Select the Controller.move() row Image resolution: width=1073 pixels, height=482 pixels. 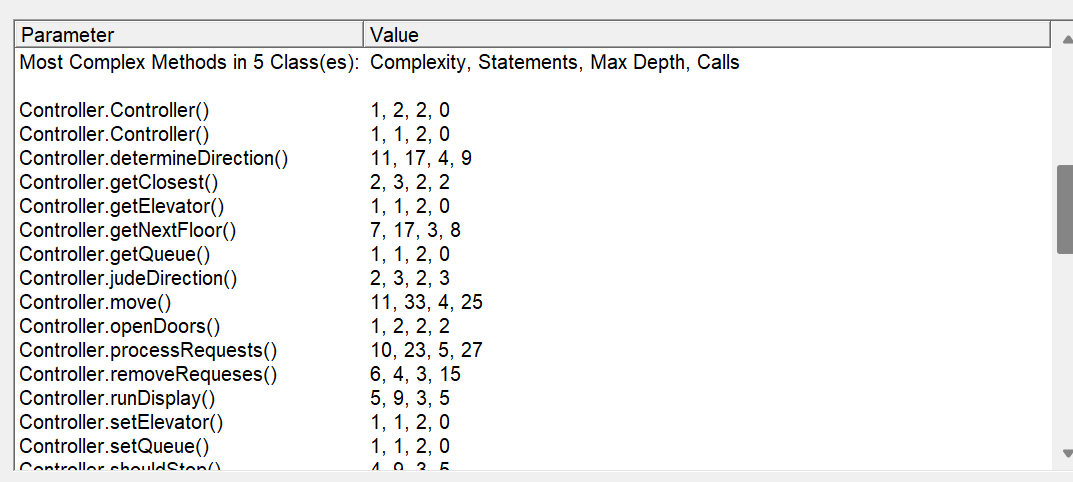(x=533, y=302)
